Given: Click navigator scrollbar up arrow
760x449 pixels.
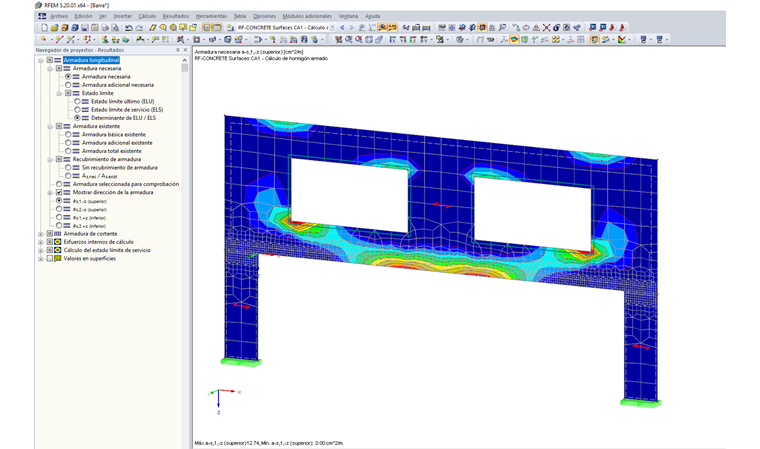Looking at the screenshot, I should [185, 60].
